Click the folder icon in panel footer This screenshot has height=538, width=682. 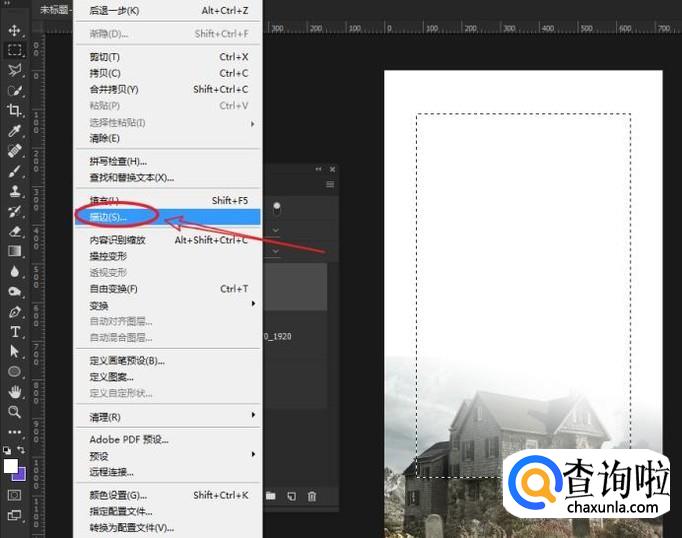(271, 496)
